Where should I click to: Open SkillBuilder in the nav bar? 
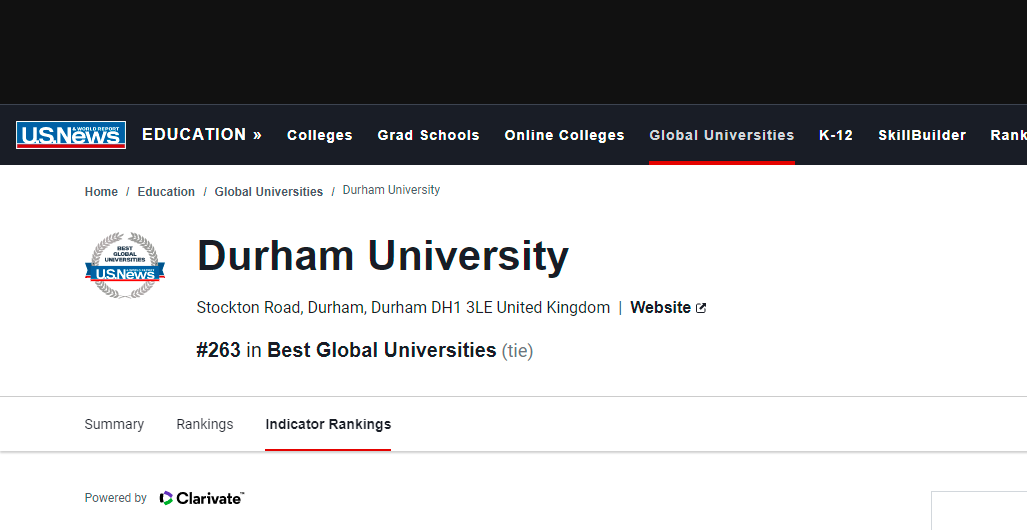(922, 135)
